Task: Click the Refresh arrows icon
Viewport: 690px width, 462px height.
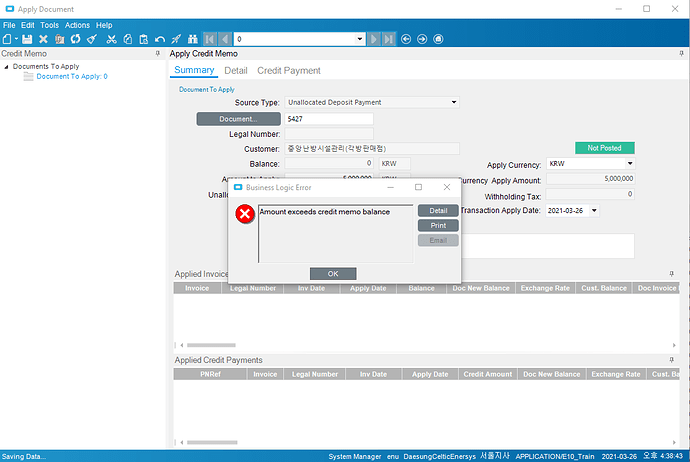Action: tap(76, 39)
